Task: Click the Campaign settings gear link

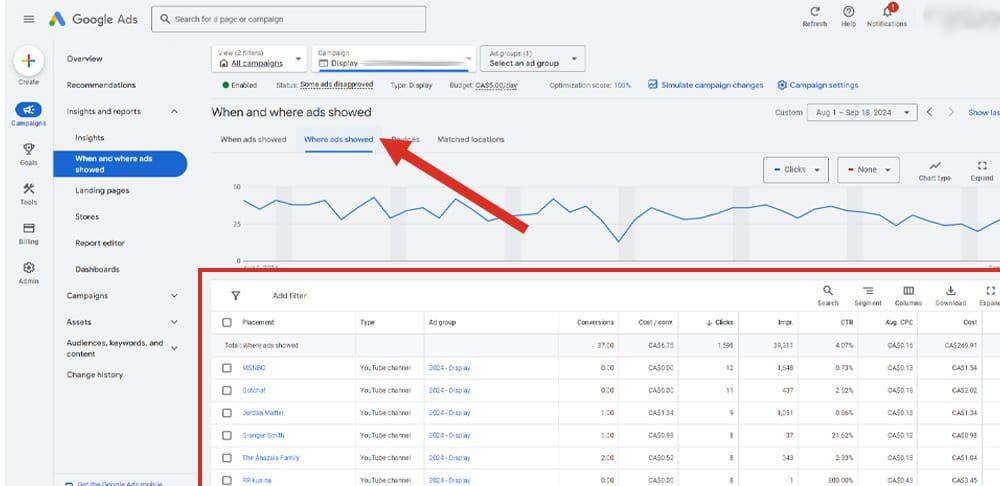Action: pos(818,85)
